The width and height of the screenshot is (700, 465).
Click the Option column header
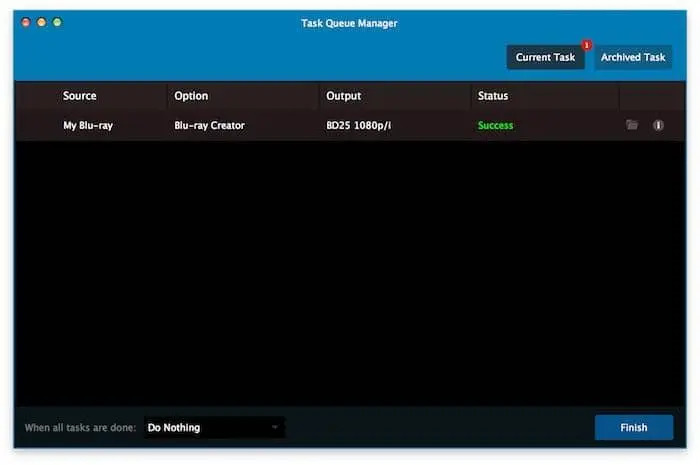(191, 96)
